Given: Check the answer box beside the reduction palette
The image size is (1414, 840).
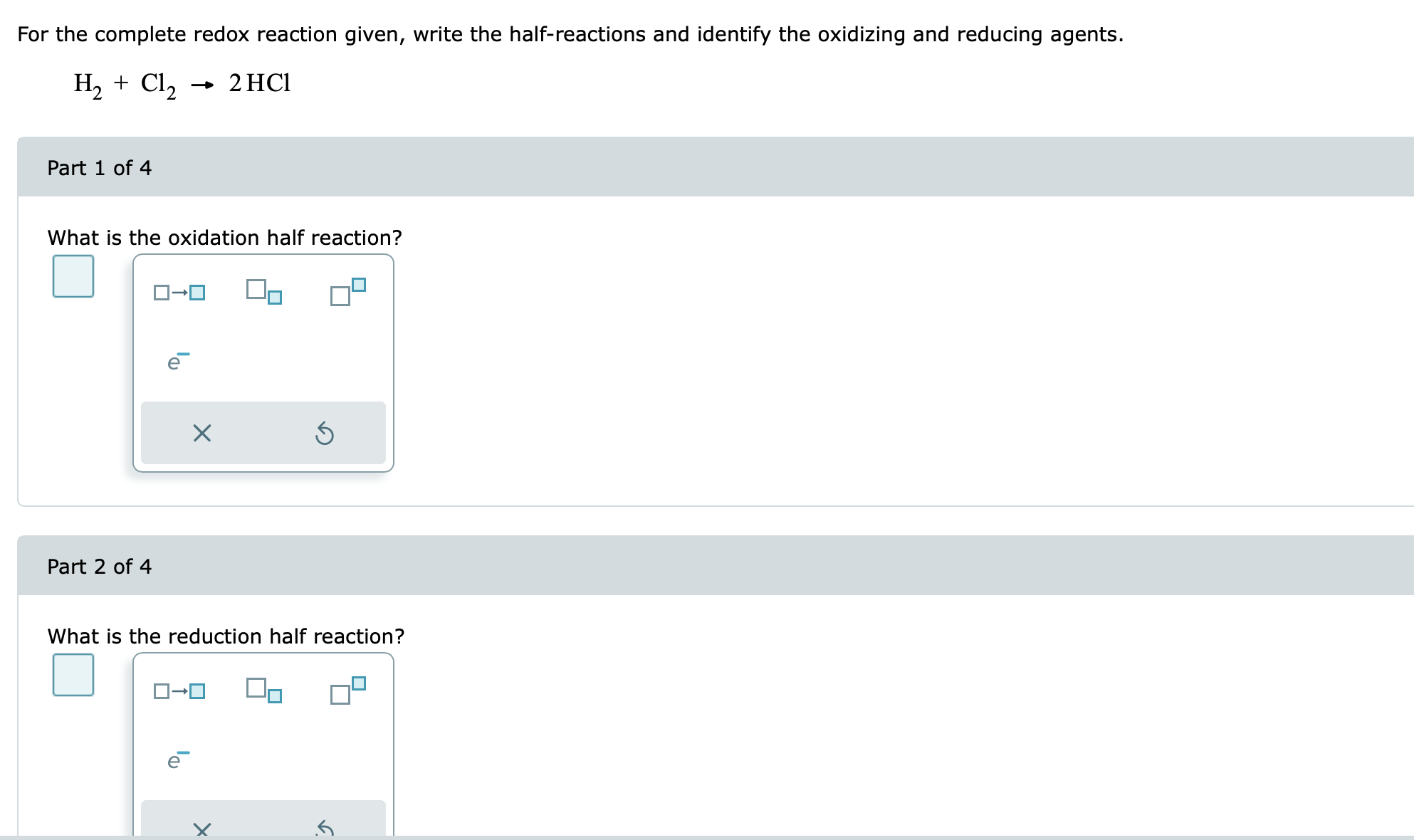Looking at the screenshot, I should click(x=72, y=675).
